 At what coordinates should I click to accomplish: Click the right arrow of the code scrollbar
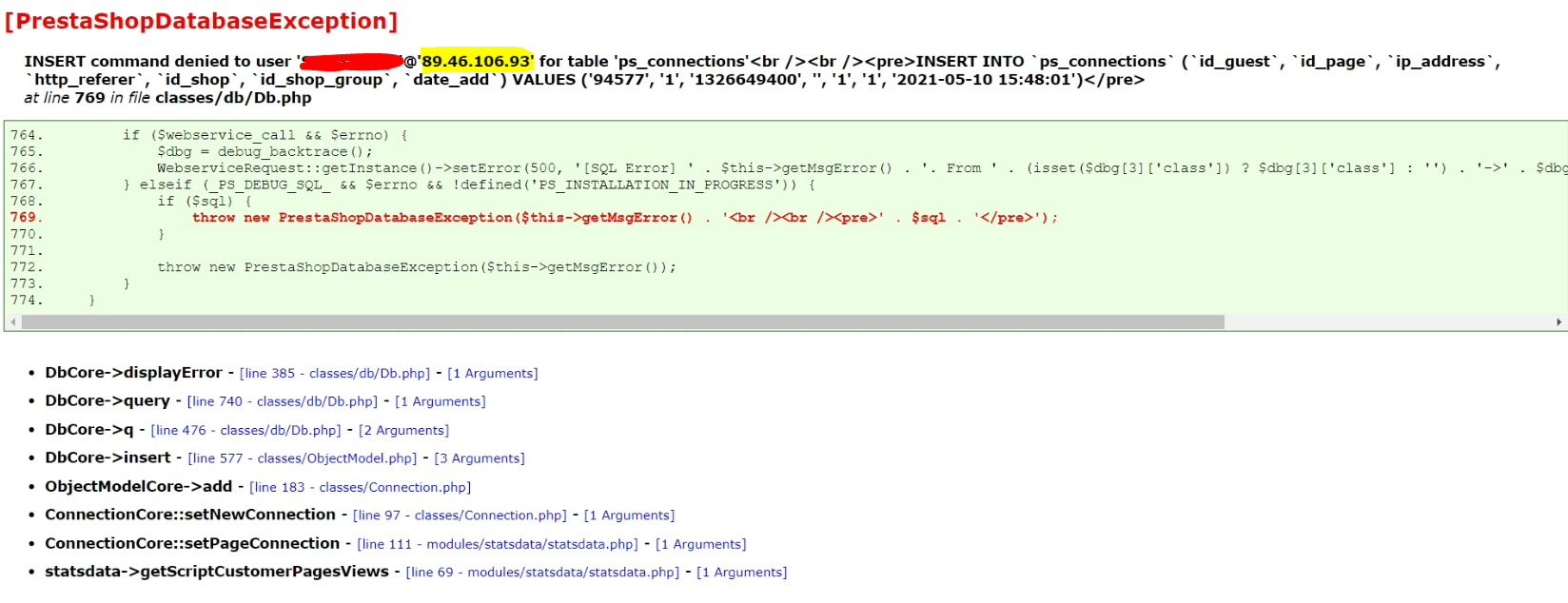click(x=1558, y=322)
